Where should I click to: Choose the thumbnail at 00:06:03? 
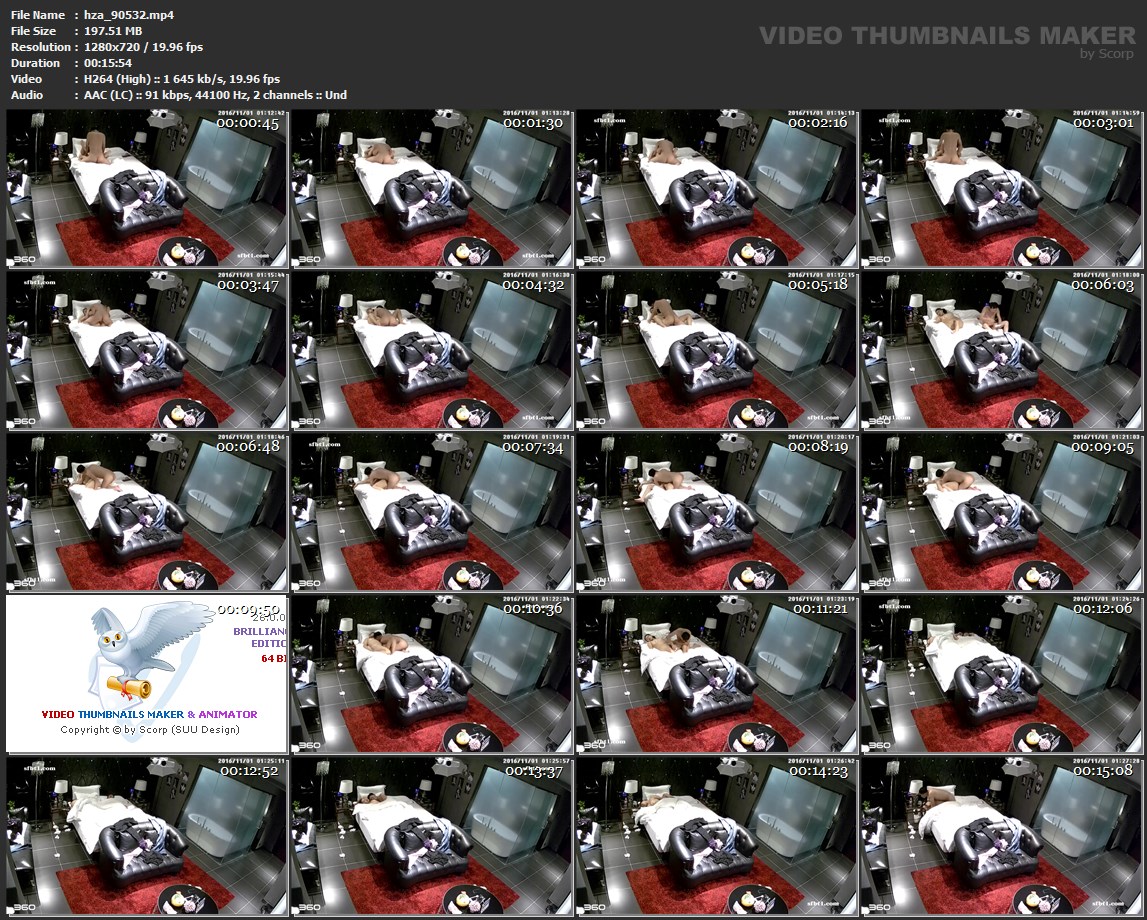click(1001, 349)
